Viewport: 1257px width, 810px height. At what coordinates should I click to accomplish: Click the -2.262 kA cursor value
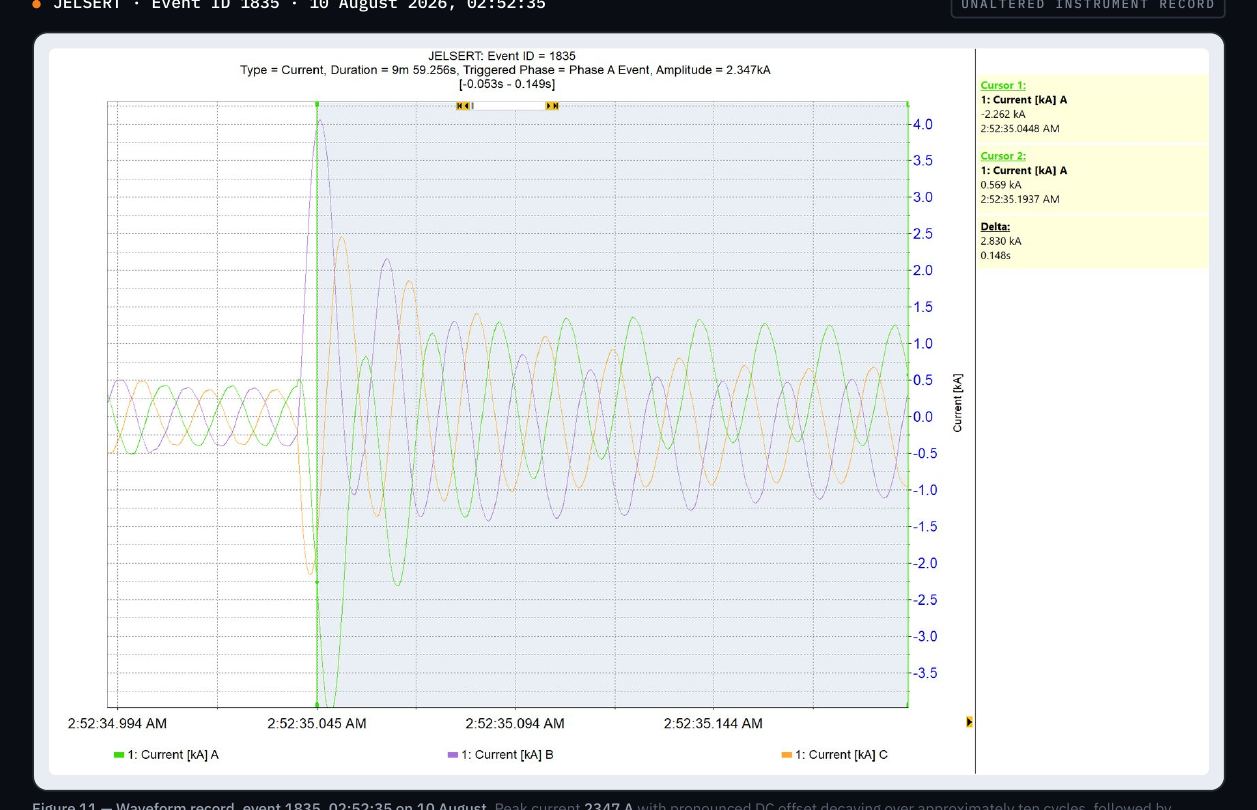1003,114
